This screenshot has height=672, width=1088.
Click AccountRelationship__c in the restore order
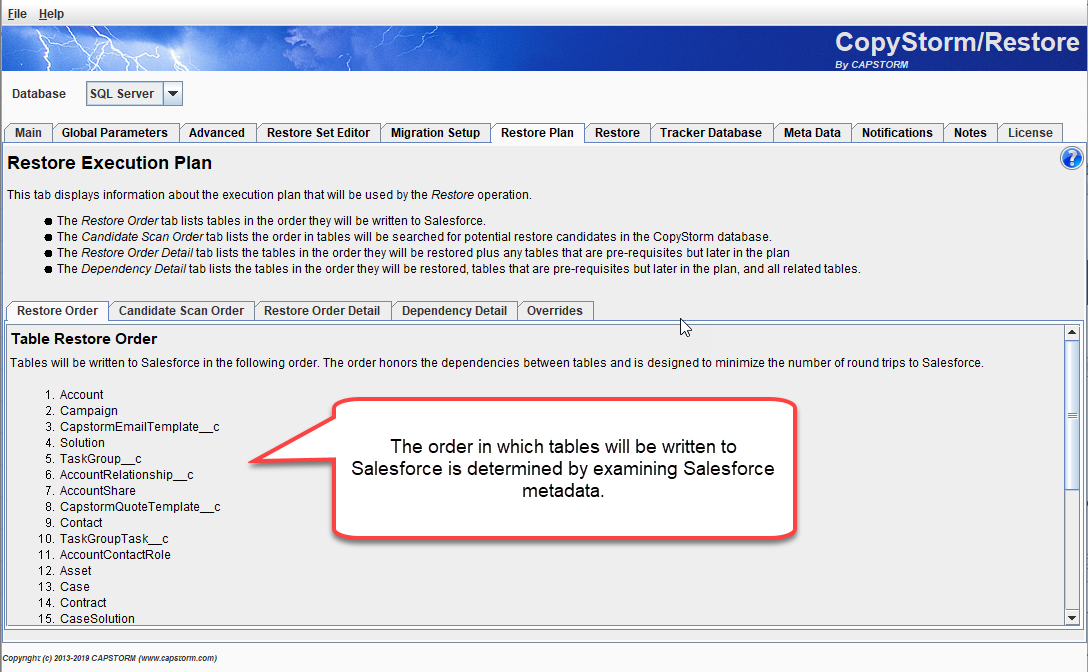[x=126, y=475]
